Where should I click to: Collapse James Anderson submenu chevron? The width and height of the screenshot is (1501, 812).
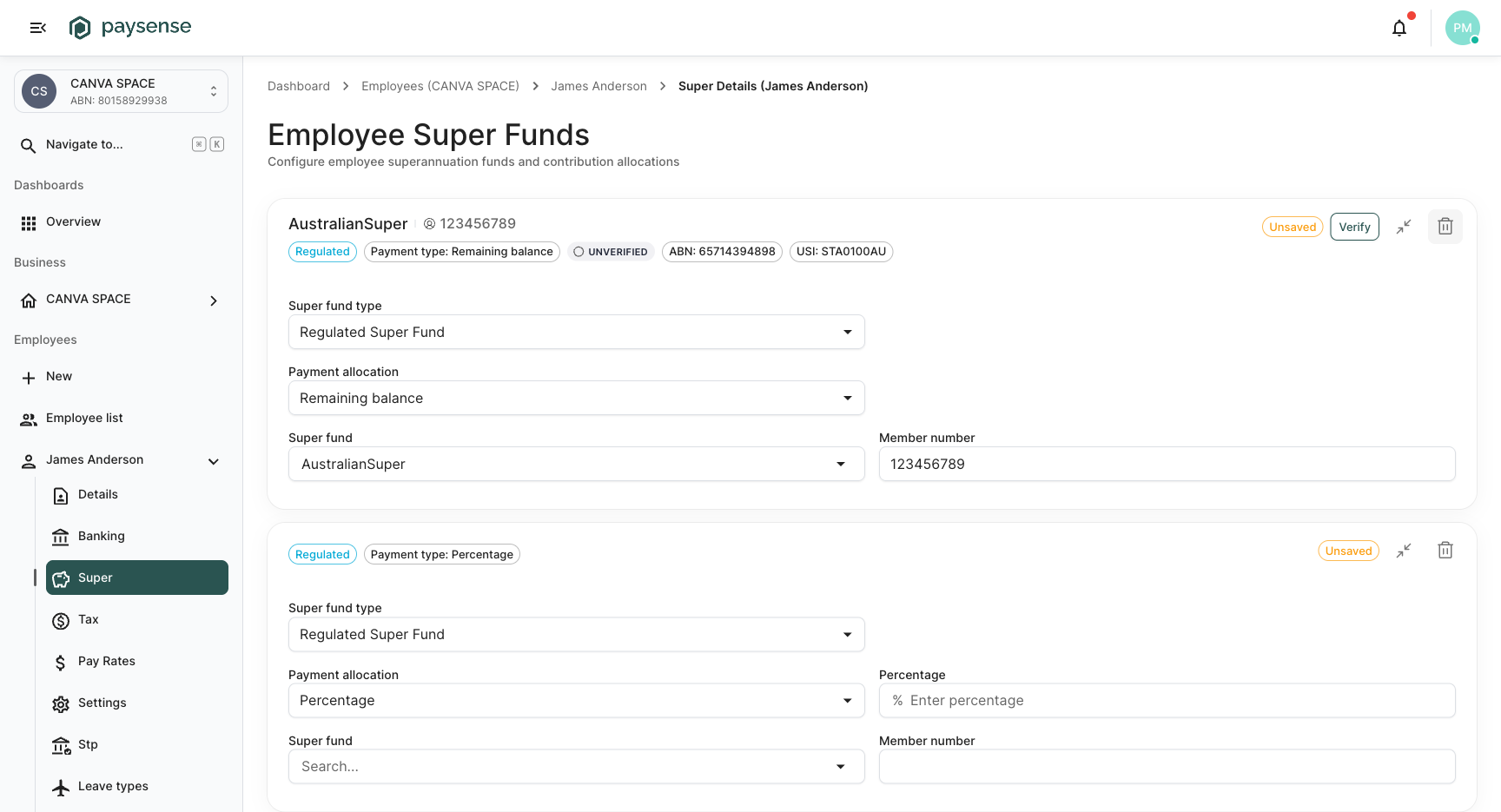(x=214, y=461)
